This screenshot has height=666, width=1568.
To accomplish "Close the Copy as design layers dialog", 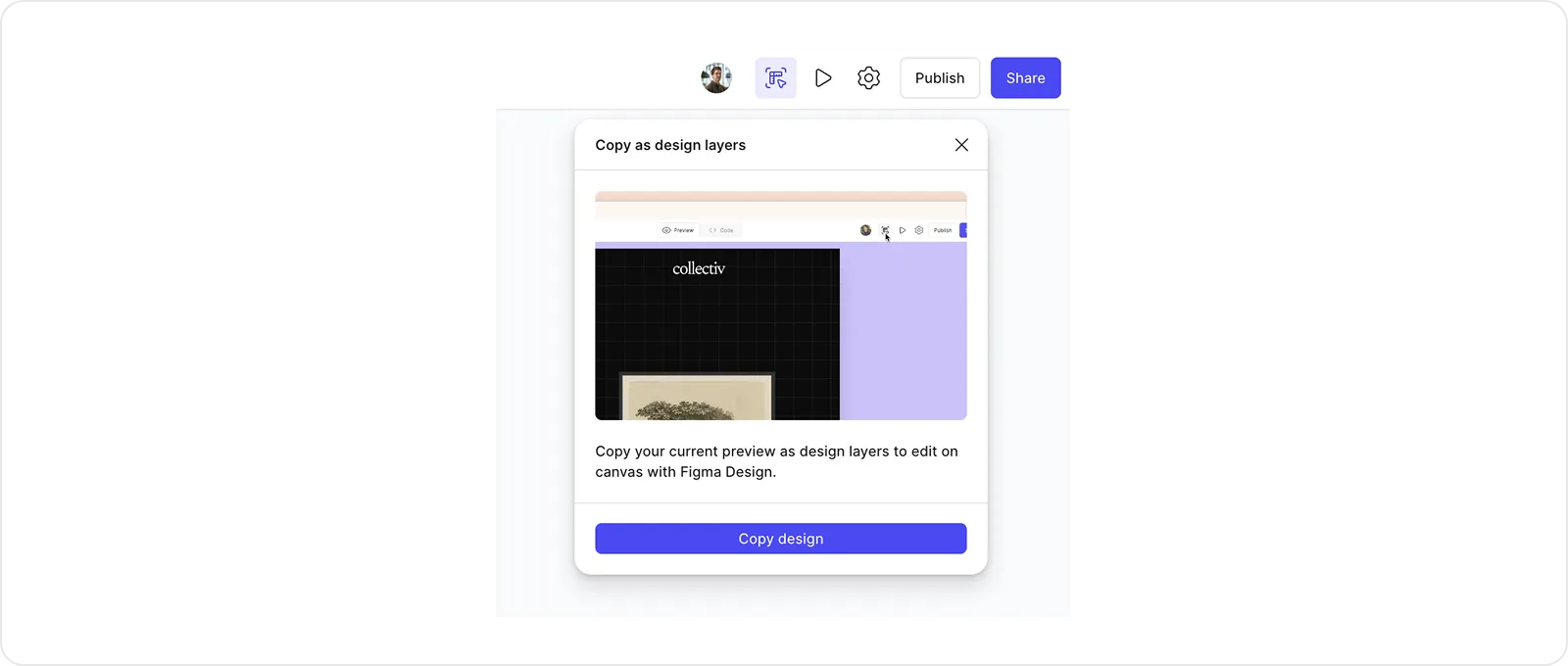I will (961, 145).
